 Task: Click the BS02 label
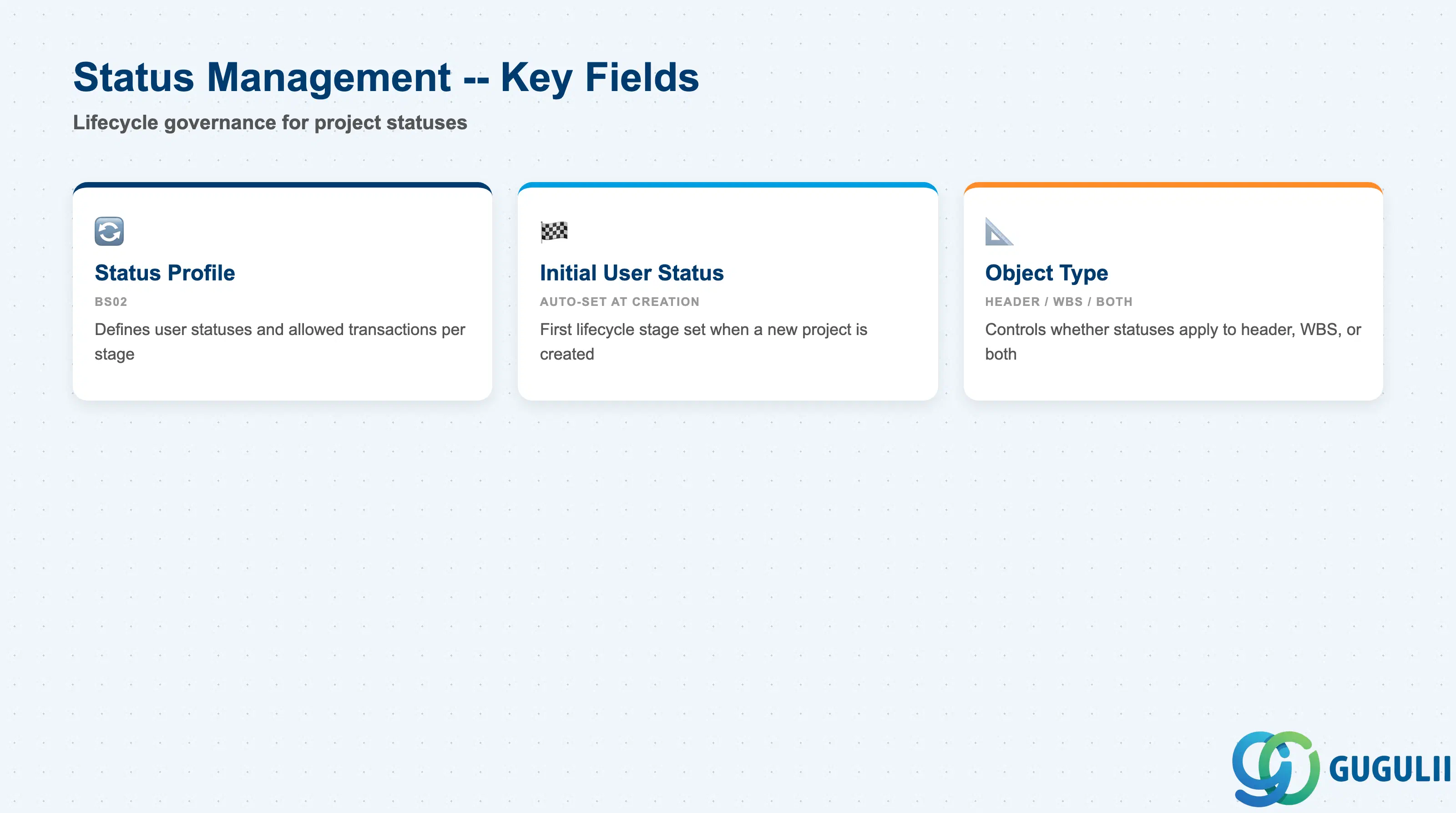[111, 301]
